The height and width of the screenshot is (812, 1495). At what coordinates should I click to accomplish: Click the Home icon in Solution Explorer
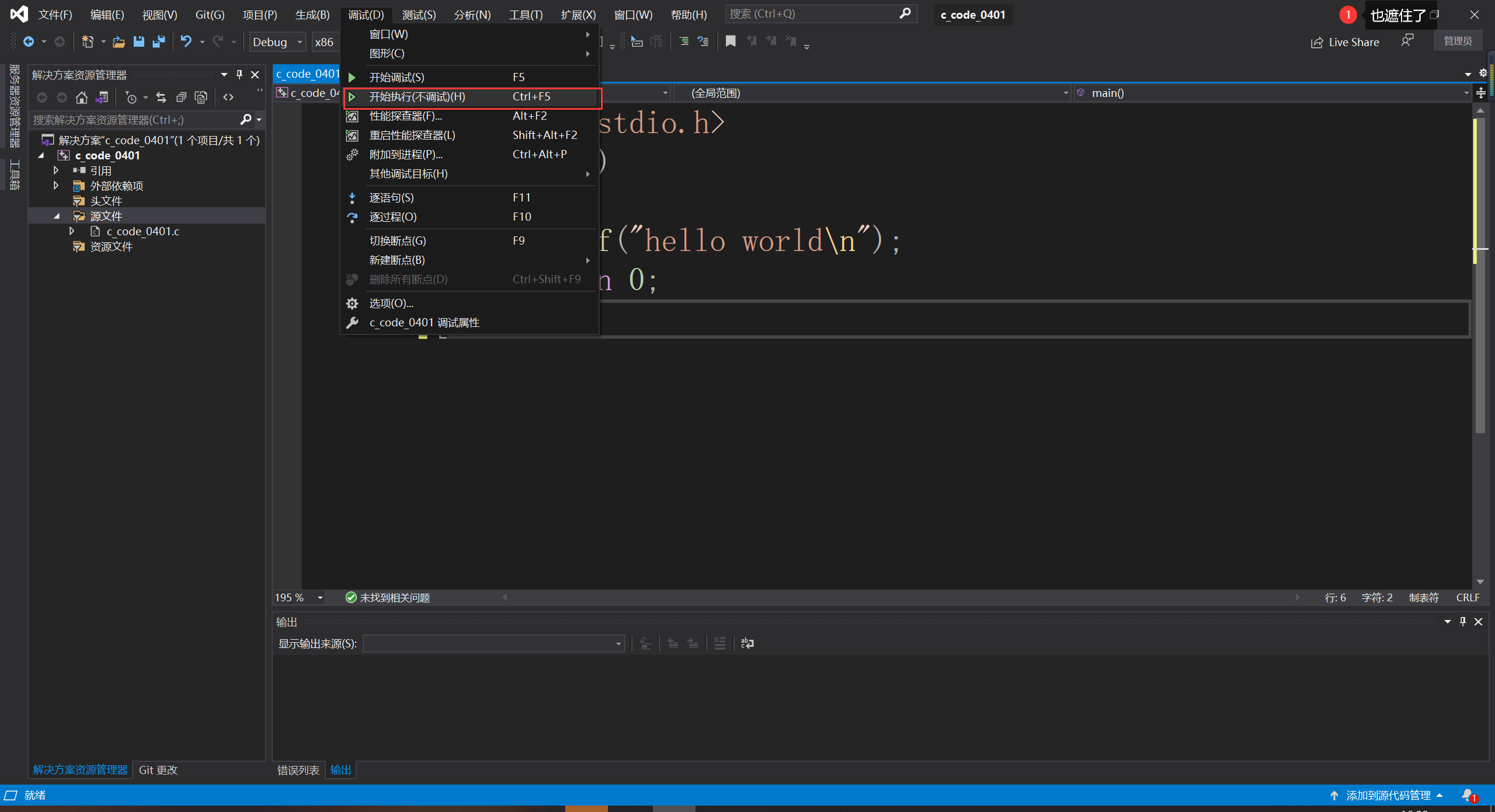tap(82, 97)
